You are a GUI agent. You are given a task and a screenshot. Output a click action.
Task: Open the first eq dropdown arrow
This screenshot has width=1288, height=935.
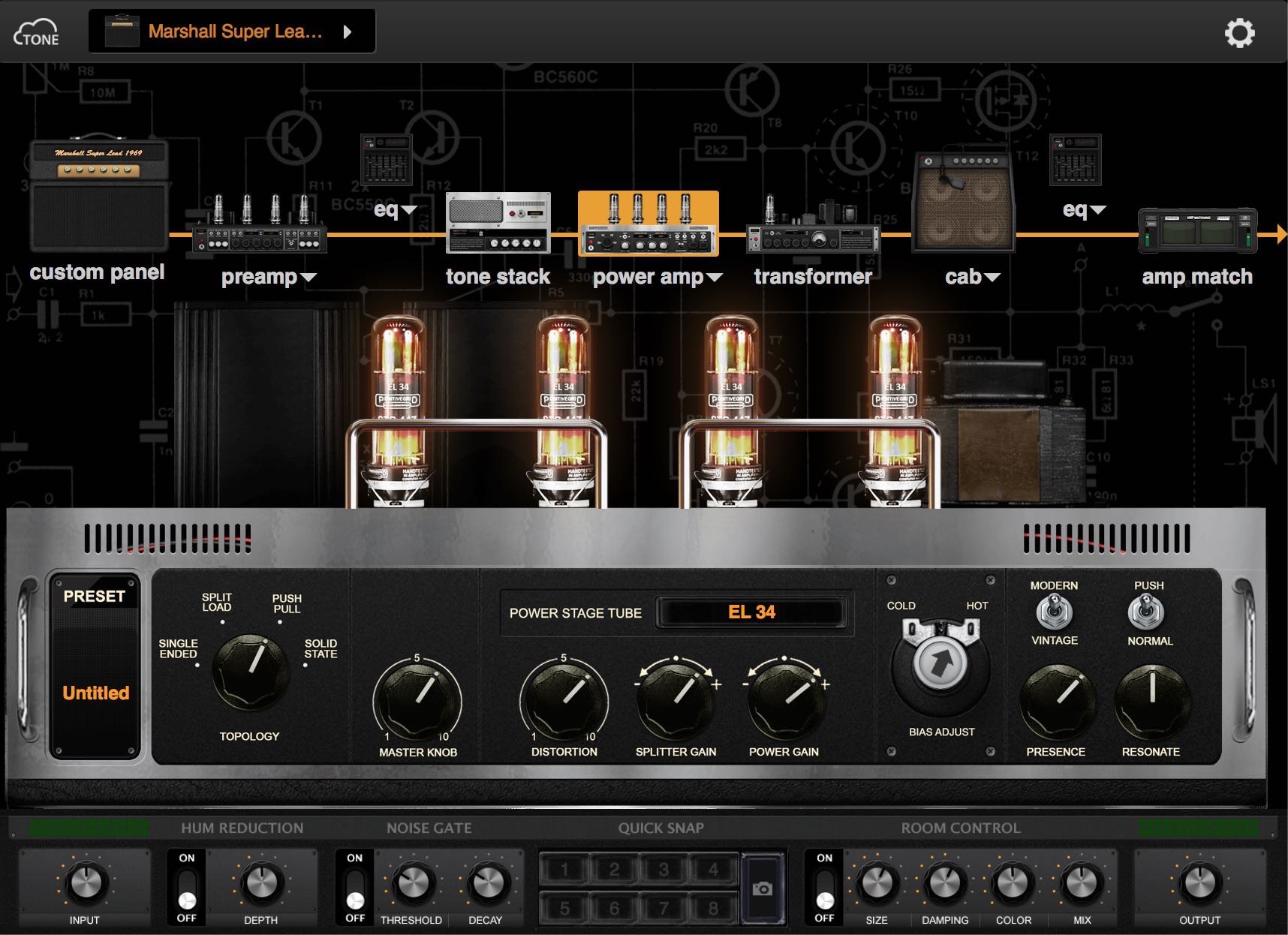(409, 210)
